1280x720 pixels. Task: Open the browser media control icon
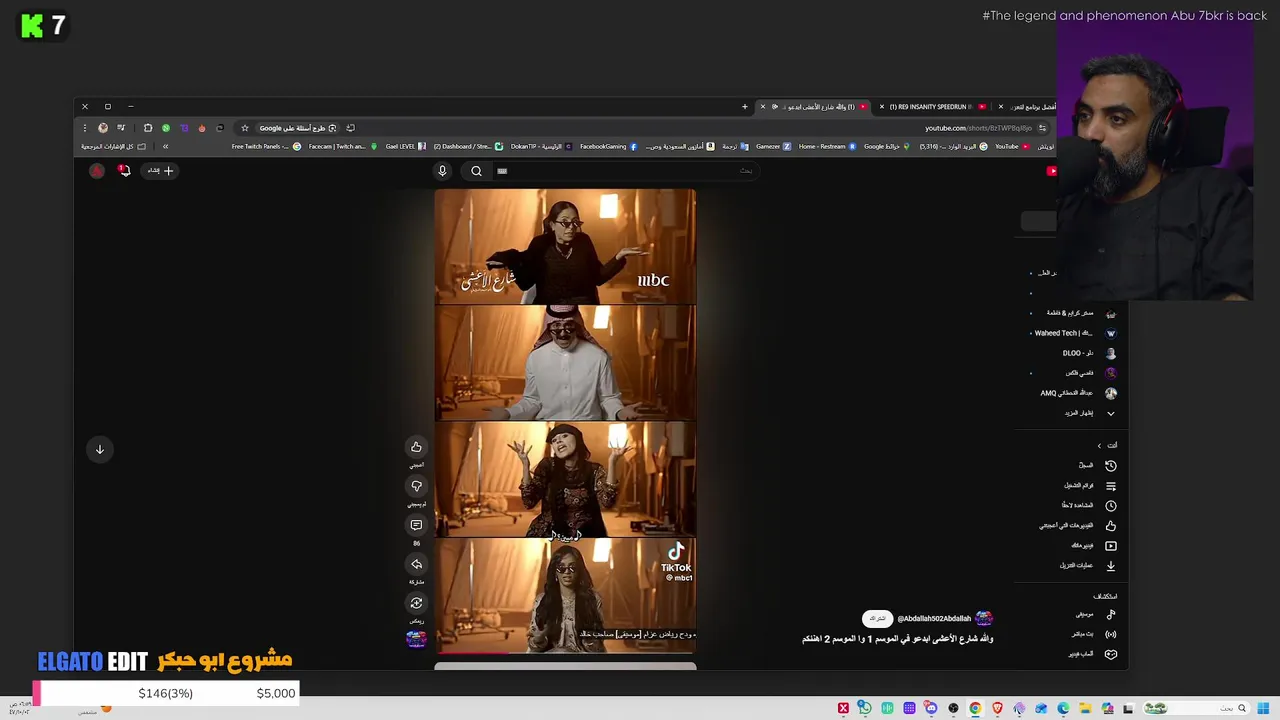121,128
